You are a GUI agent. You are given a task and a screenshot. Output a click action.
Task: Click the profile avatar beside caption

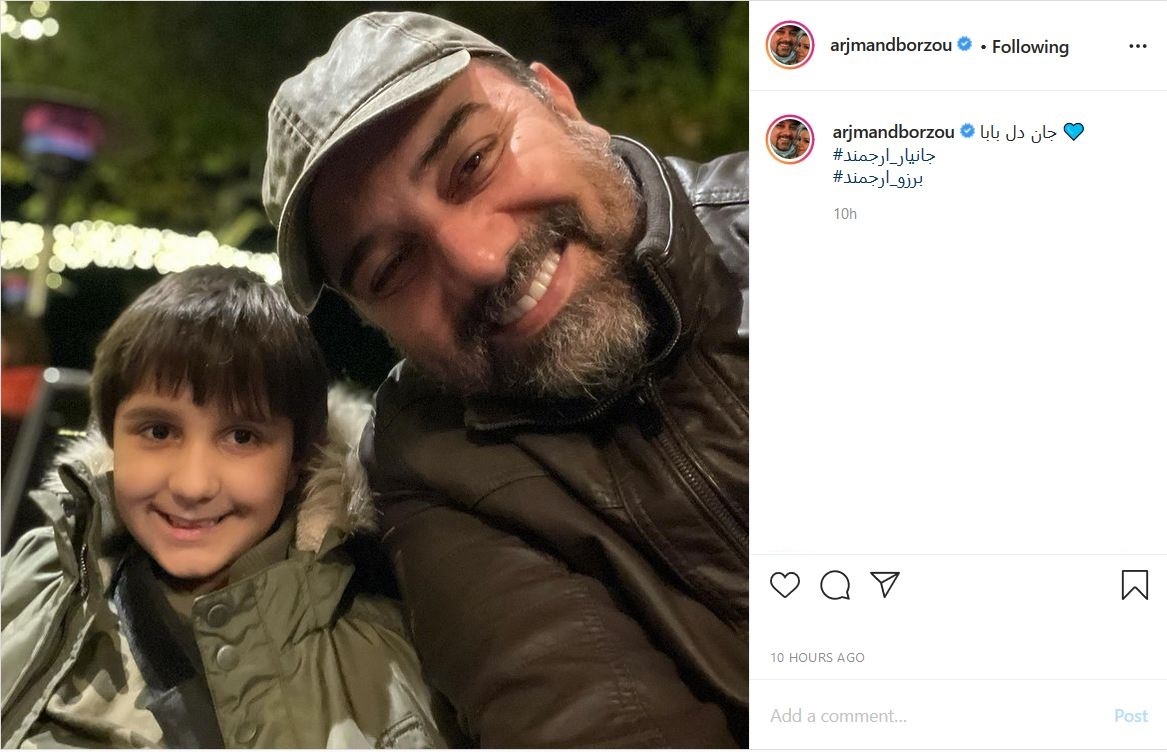790,139
